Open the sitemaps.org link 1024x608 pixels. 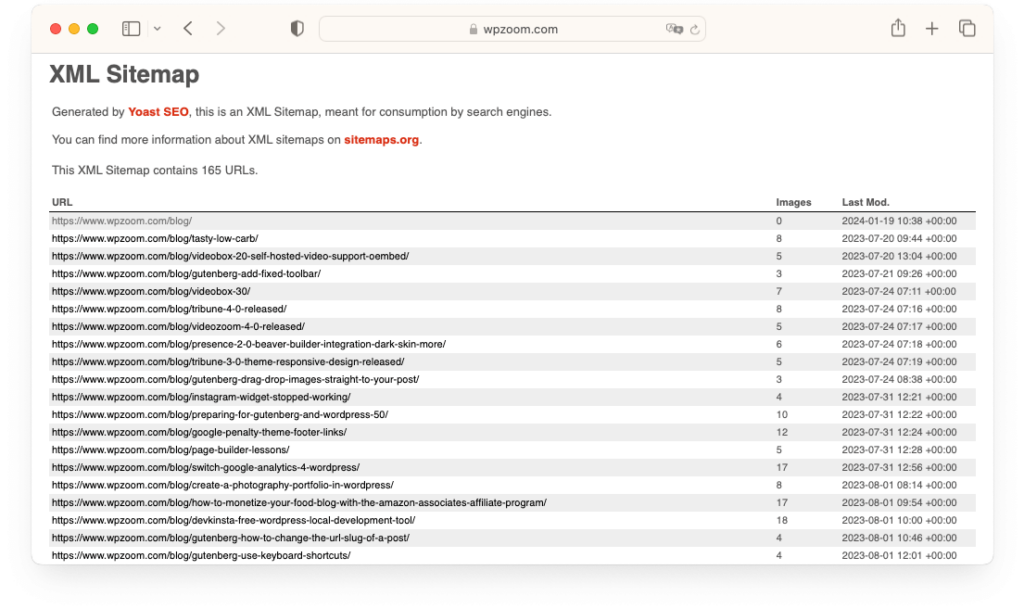coord(381,140)
